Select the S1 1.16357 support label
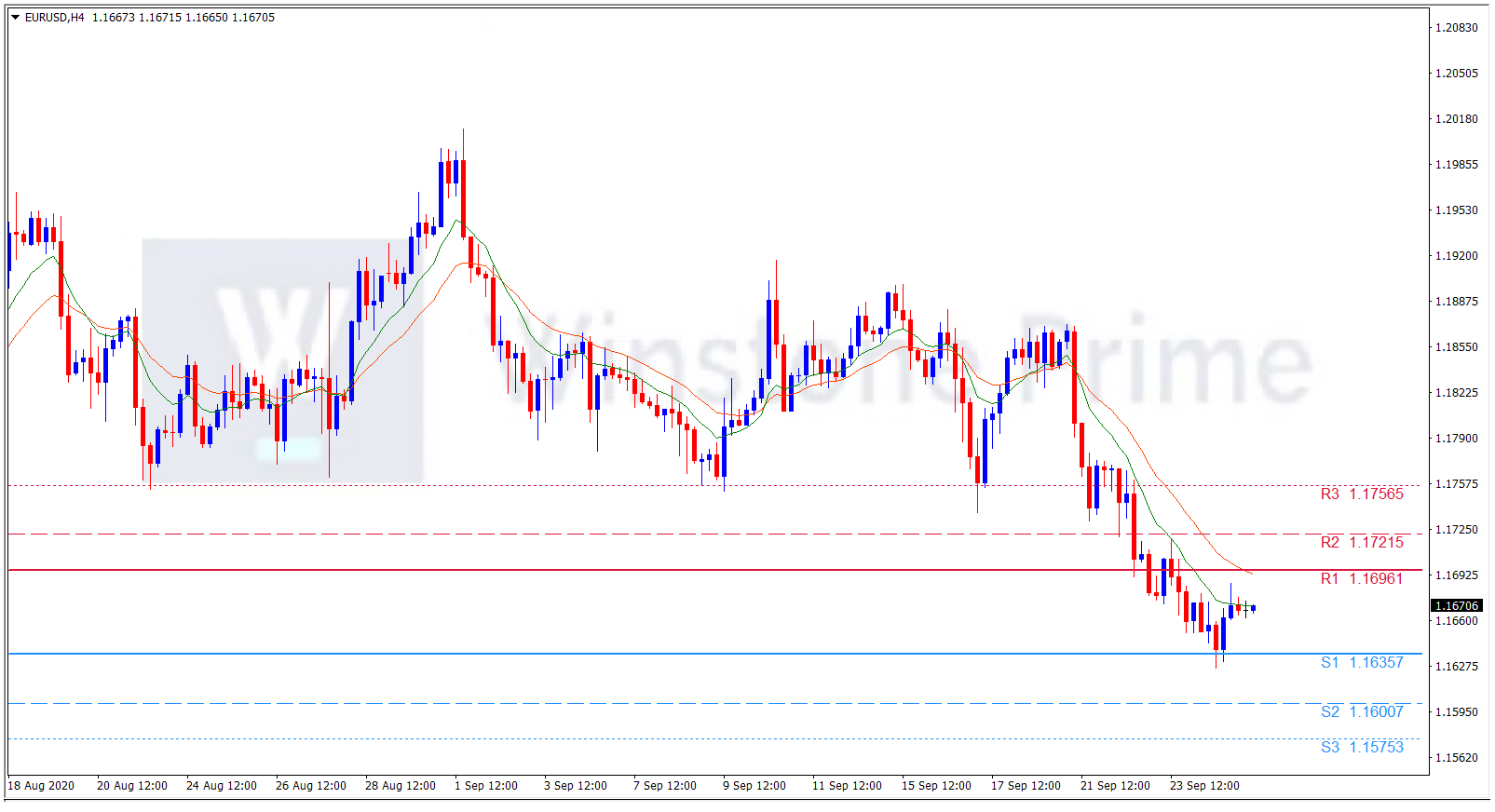Image resolution: width=1495 pixels, height=812 pixels. pos(1361,662)
